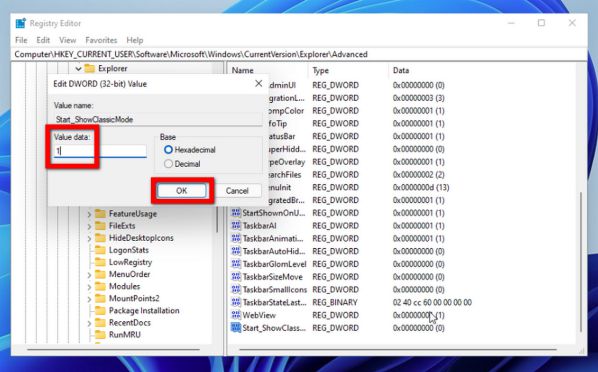Confirm the DWORD edit with OK
Image resolution: width=598 pixels, height=372 pixels.
coord(182,190)
